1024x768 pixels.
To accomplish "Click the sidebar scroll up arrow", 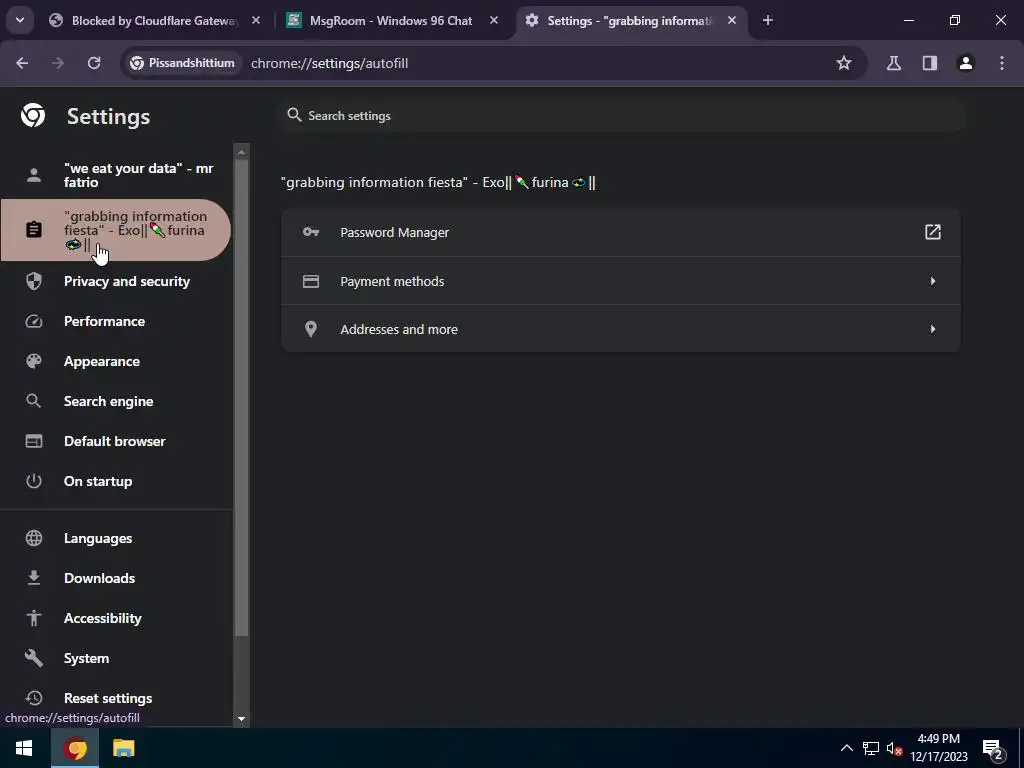I will click(242, 152).
